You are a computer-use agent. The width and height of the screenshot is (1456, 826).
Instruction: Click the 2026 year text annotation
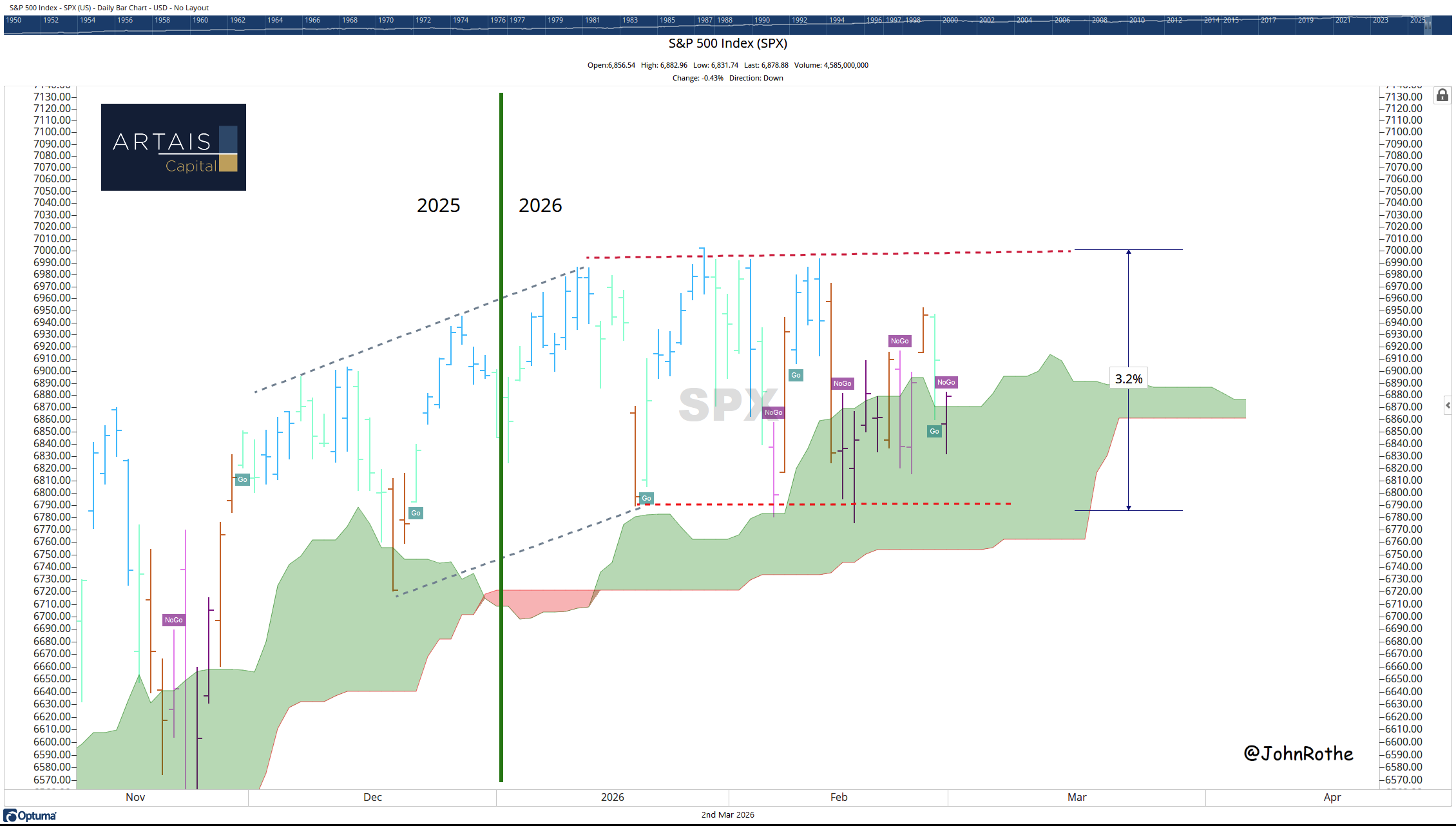coord(540,205)
